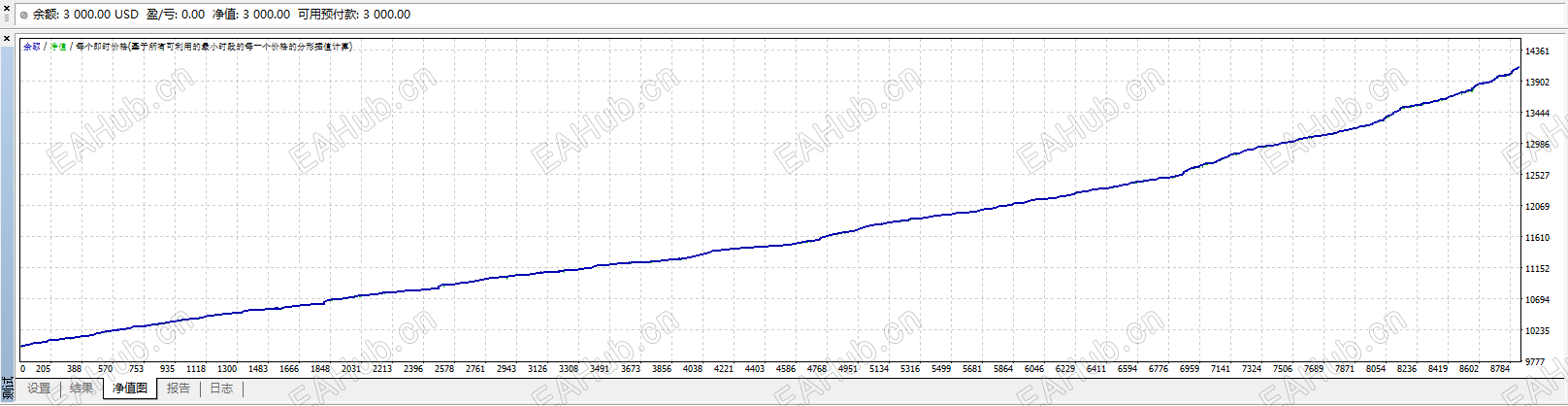Click the panel grip handle below top close button
Screen dimensions: 1568x406
pos(7,19)
